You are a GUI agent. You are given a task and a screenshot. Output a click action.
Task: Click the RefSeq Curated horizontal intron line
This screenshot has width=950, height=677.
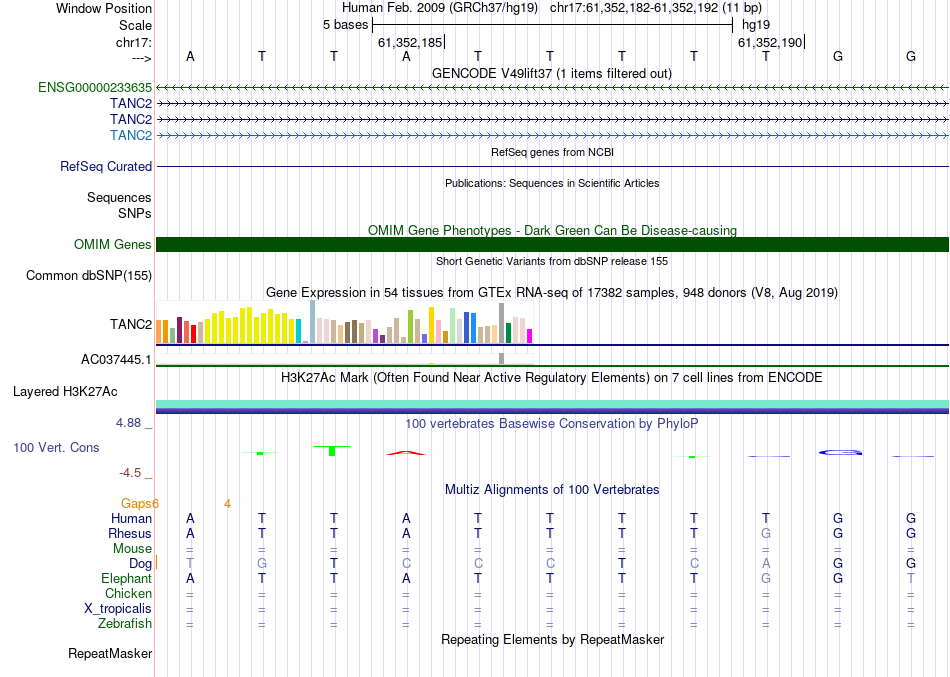coord(553,166)
